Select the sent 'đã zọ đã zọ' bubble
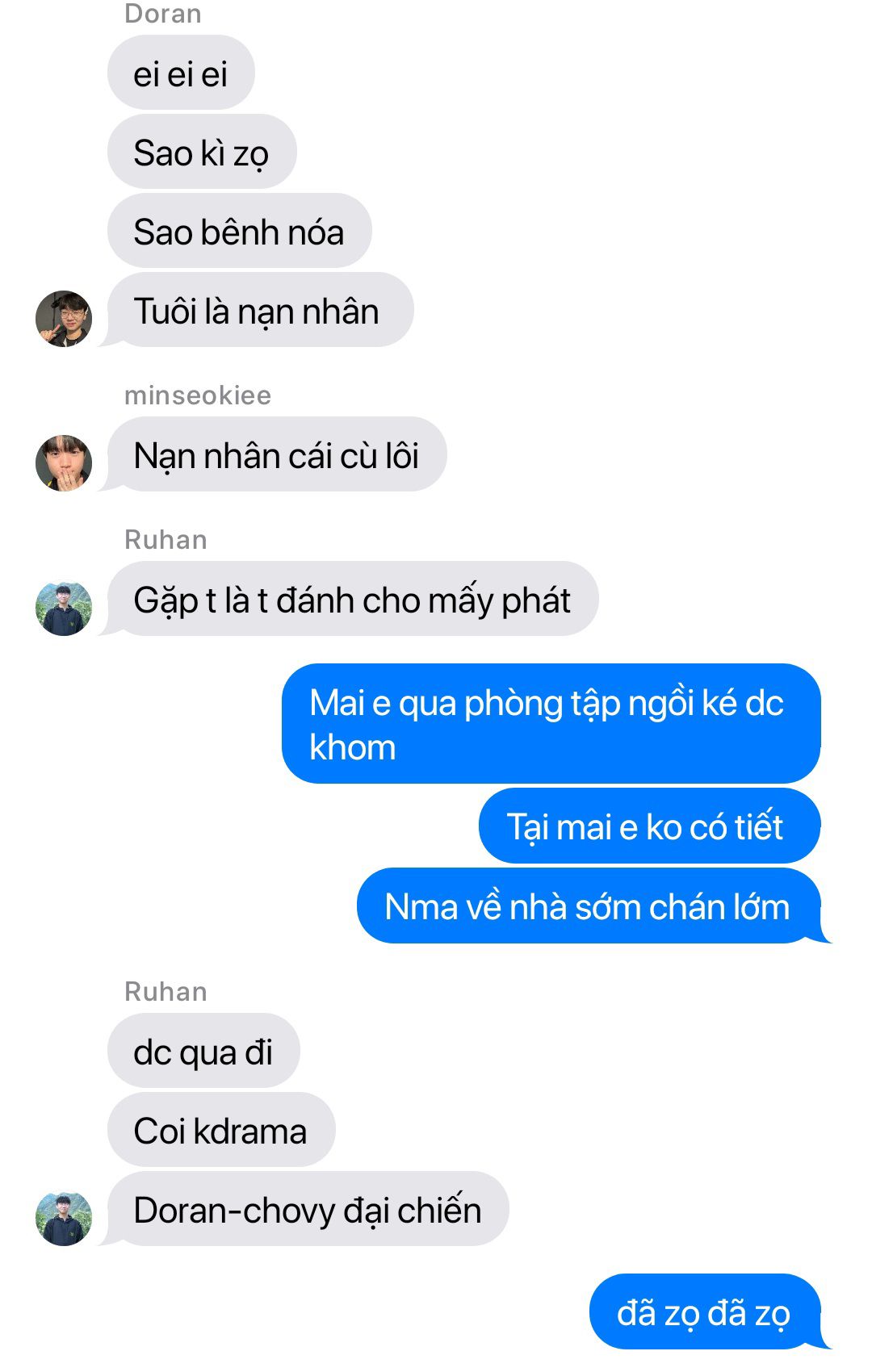This screenshot has height=1372, width=872. [x=708, y=1311]
